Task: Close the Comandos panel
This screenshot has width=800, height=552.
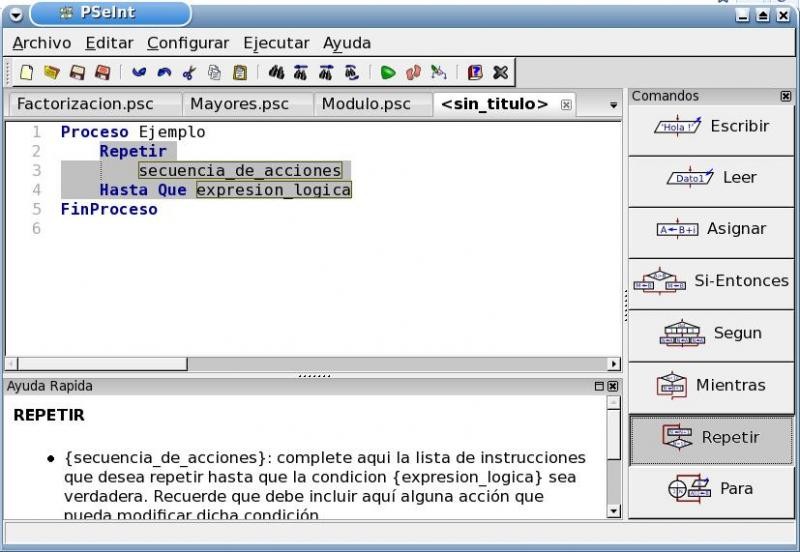Action: [x=786, y=96]
